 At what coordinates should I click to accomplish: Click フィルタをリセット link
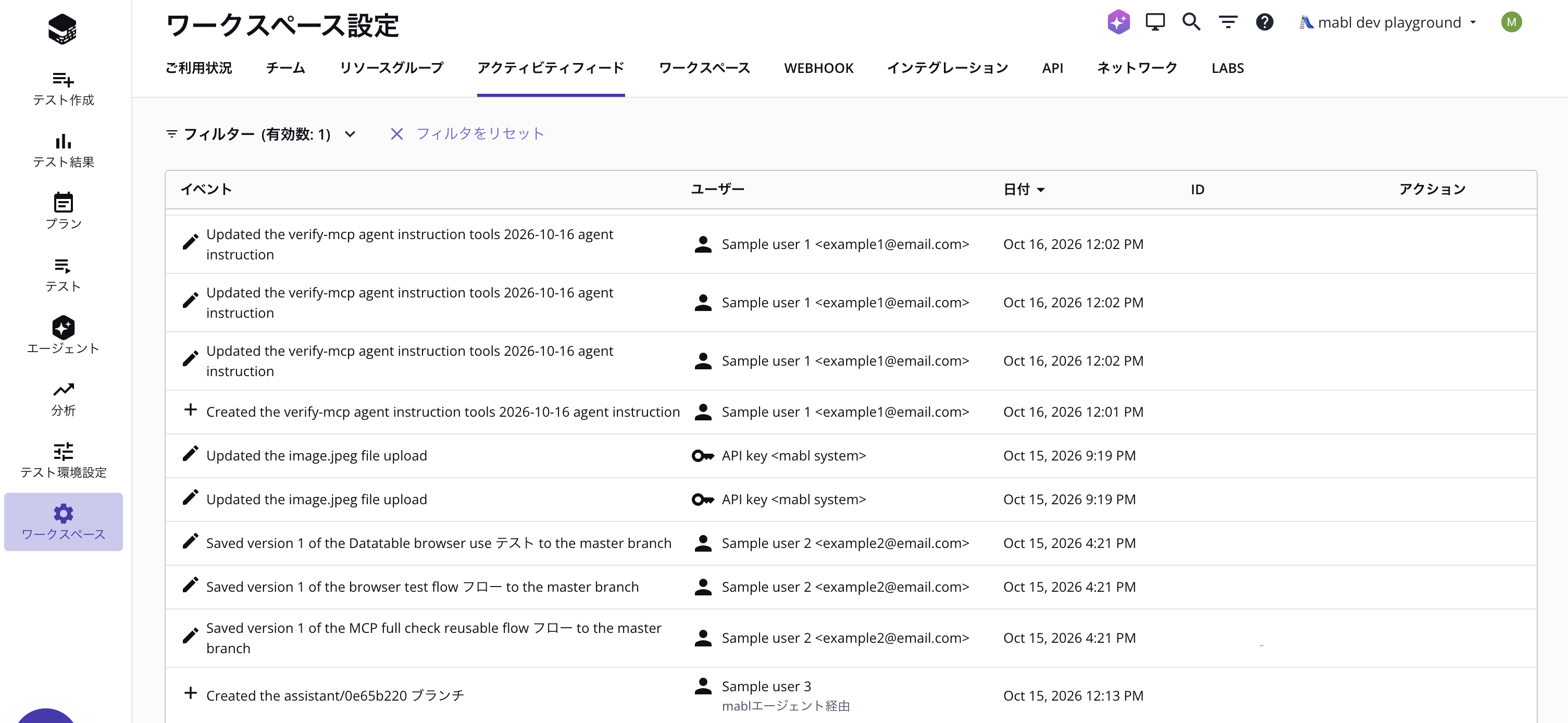point(480,134)
